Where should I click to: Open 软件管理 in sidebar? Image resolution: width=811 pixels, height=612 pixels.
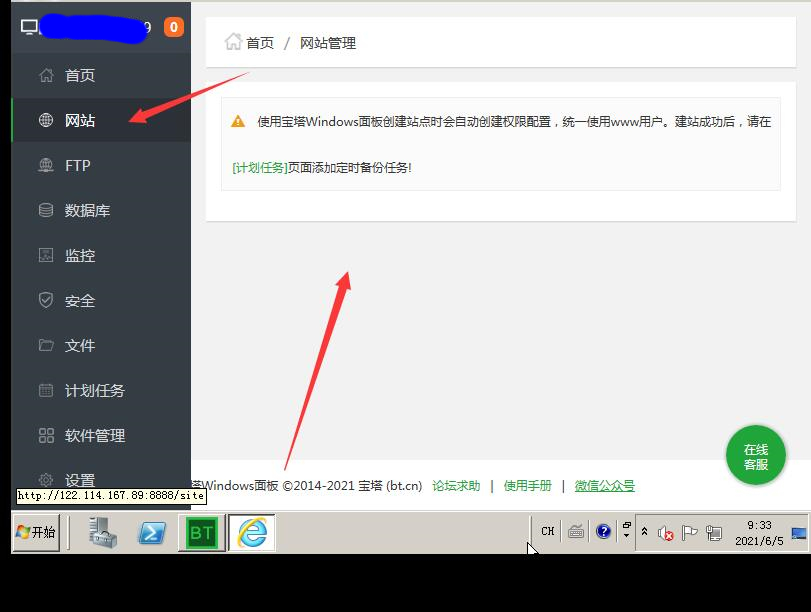point(101,436)
